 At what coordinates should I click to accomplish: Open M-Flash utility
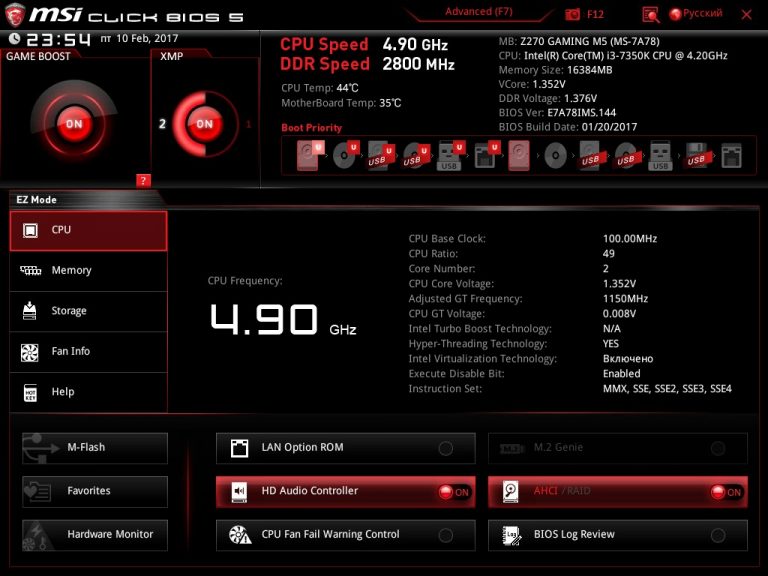pyautogui.click(x=95, y=448)
